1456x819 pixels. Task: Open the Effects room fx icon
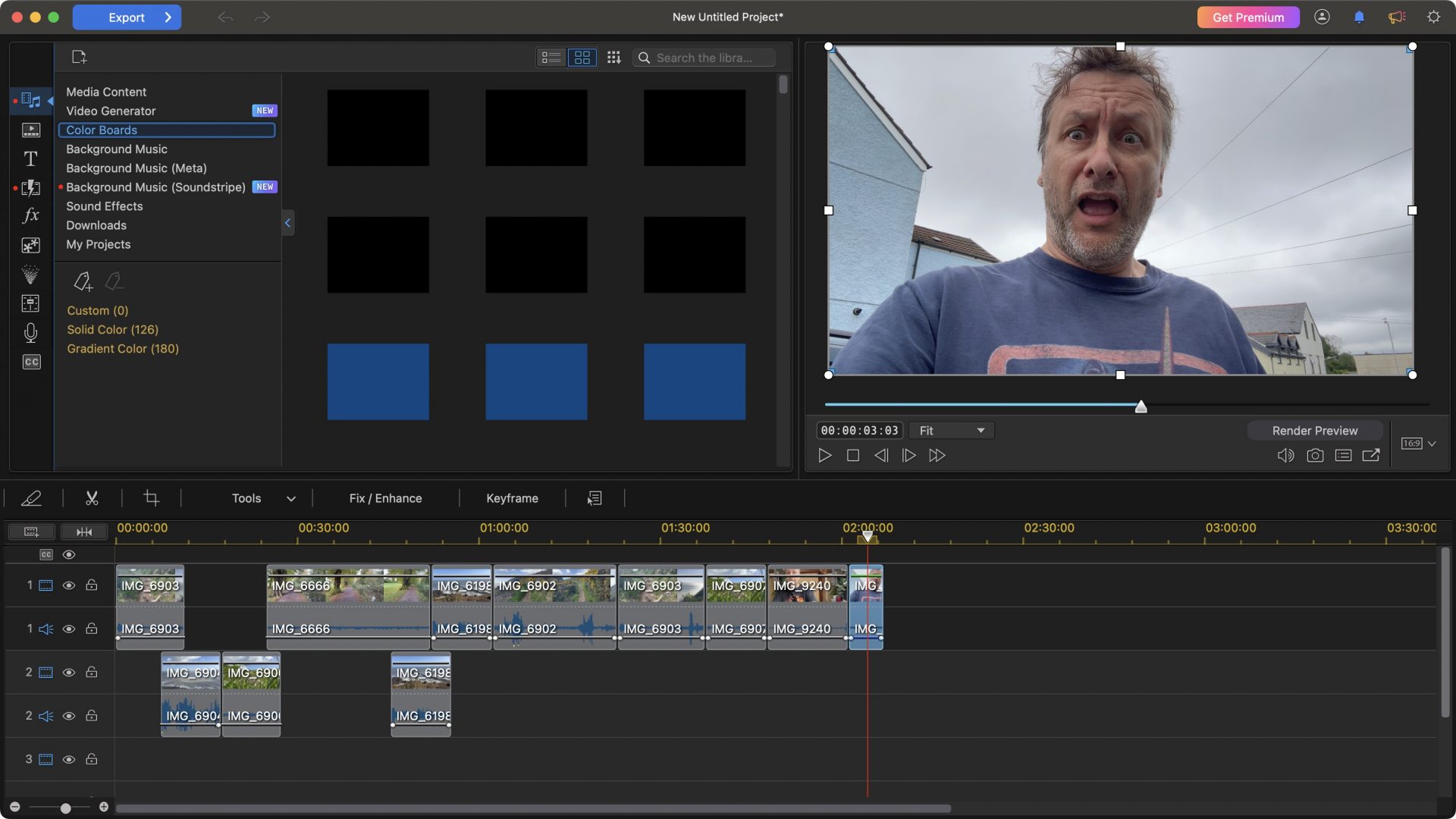point(30,216)
